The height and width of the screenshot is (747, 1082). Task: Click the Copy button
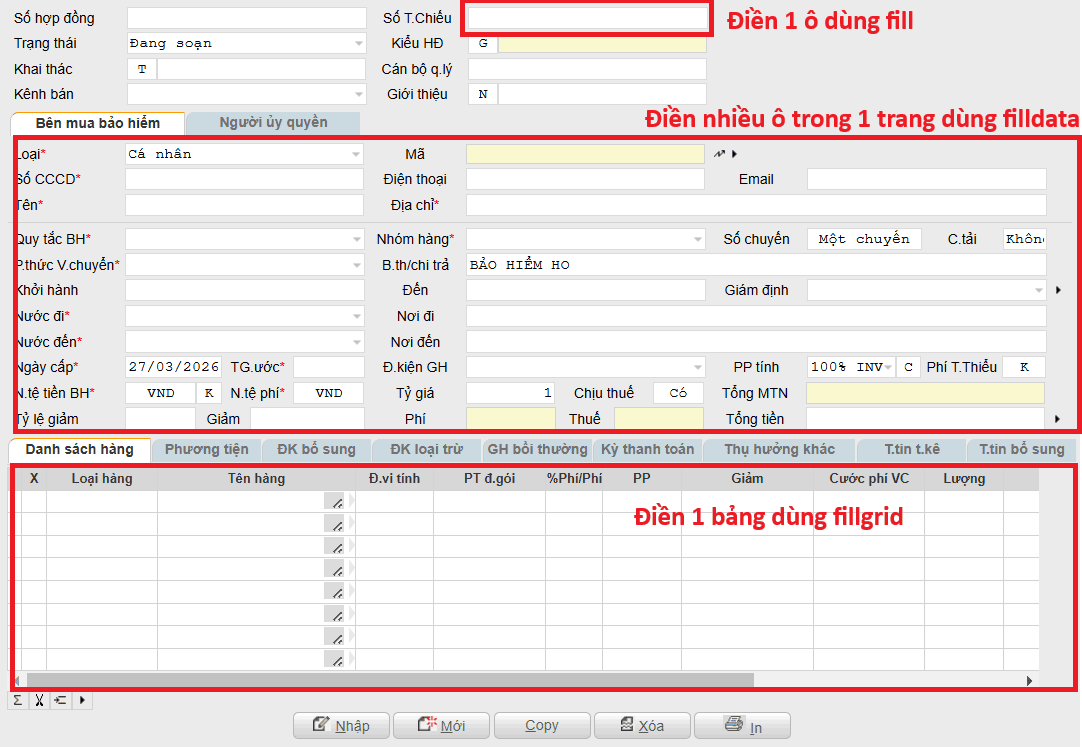coord(542,726)
